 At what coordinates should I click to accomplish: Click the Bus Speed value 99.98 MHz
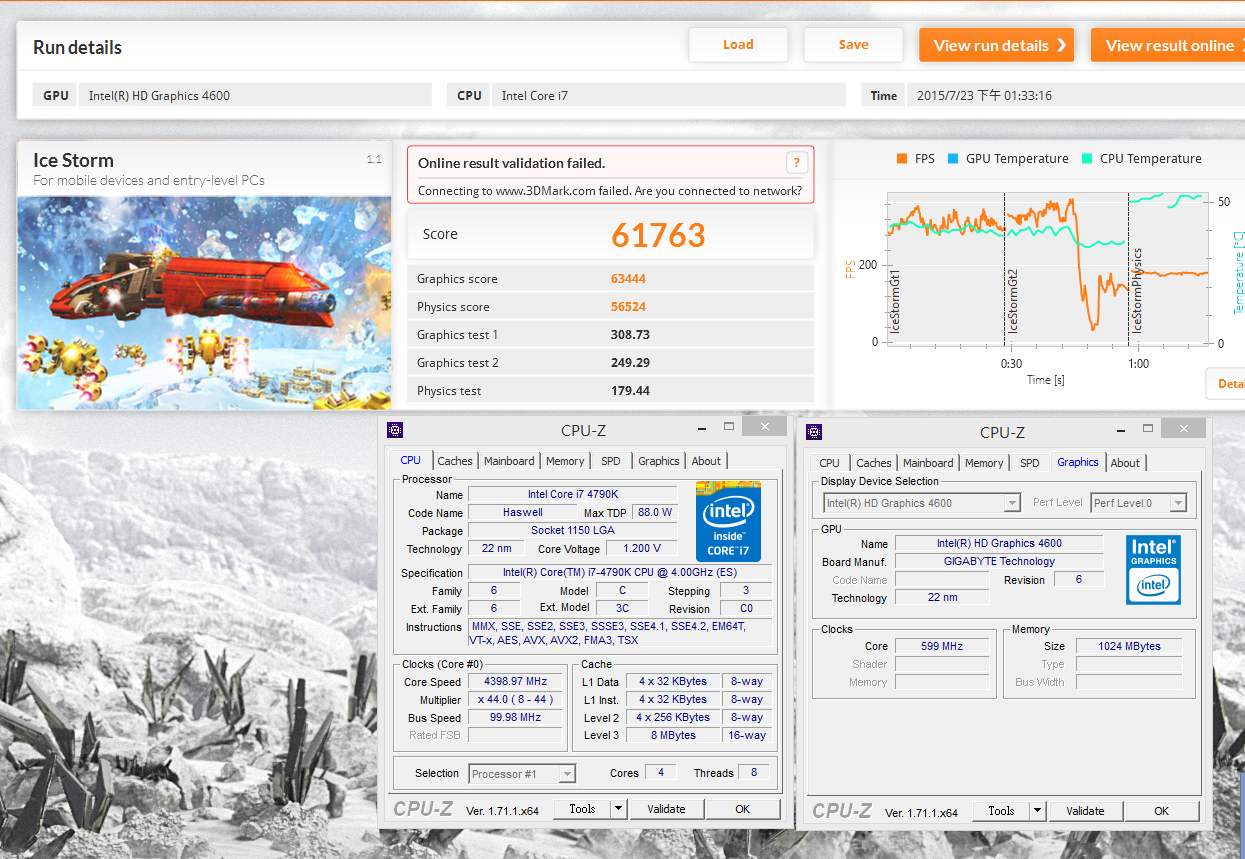point(516,718)
